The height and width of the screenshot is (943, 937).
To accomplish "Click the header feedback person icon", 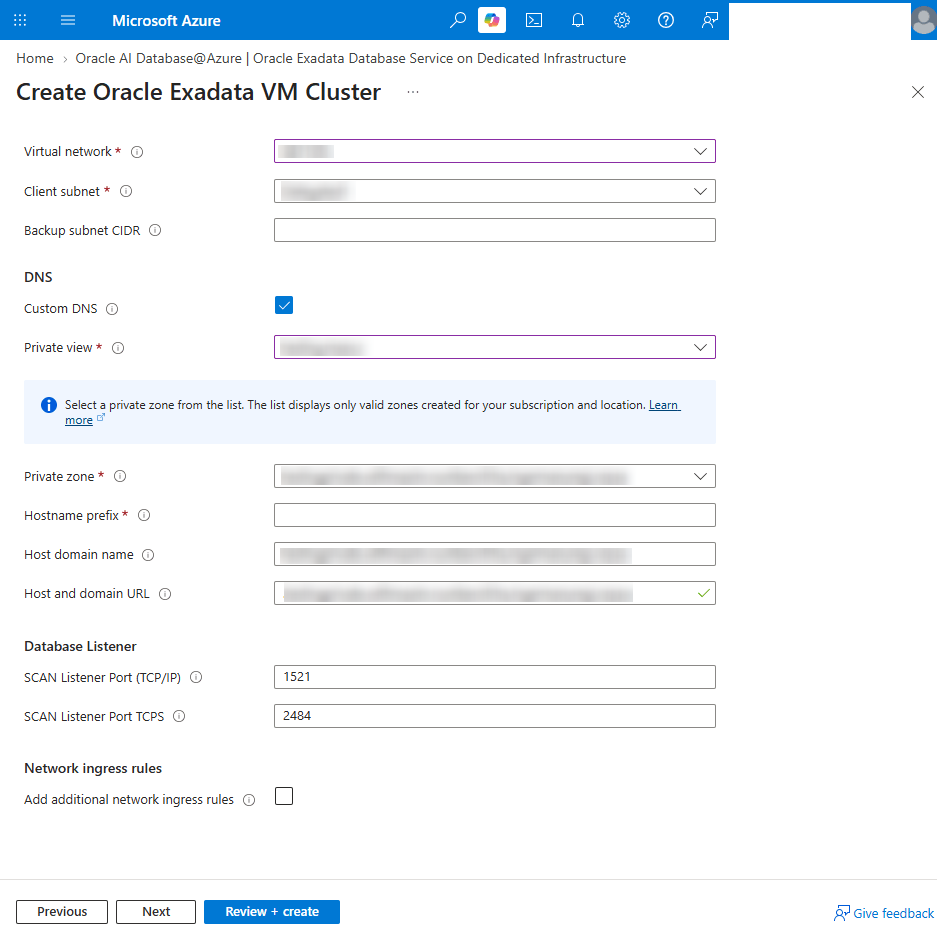I will pyautogui.click(x=710, y=20).
